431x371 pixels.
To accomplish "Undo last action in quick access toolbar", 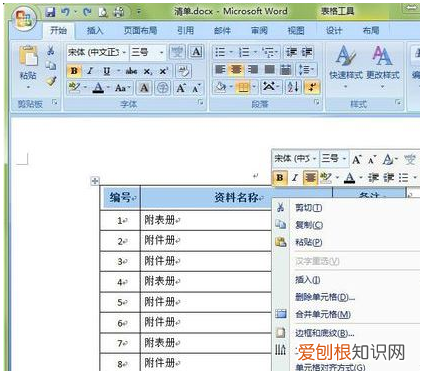I will [x=65, y=12].
